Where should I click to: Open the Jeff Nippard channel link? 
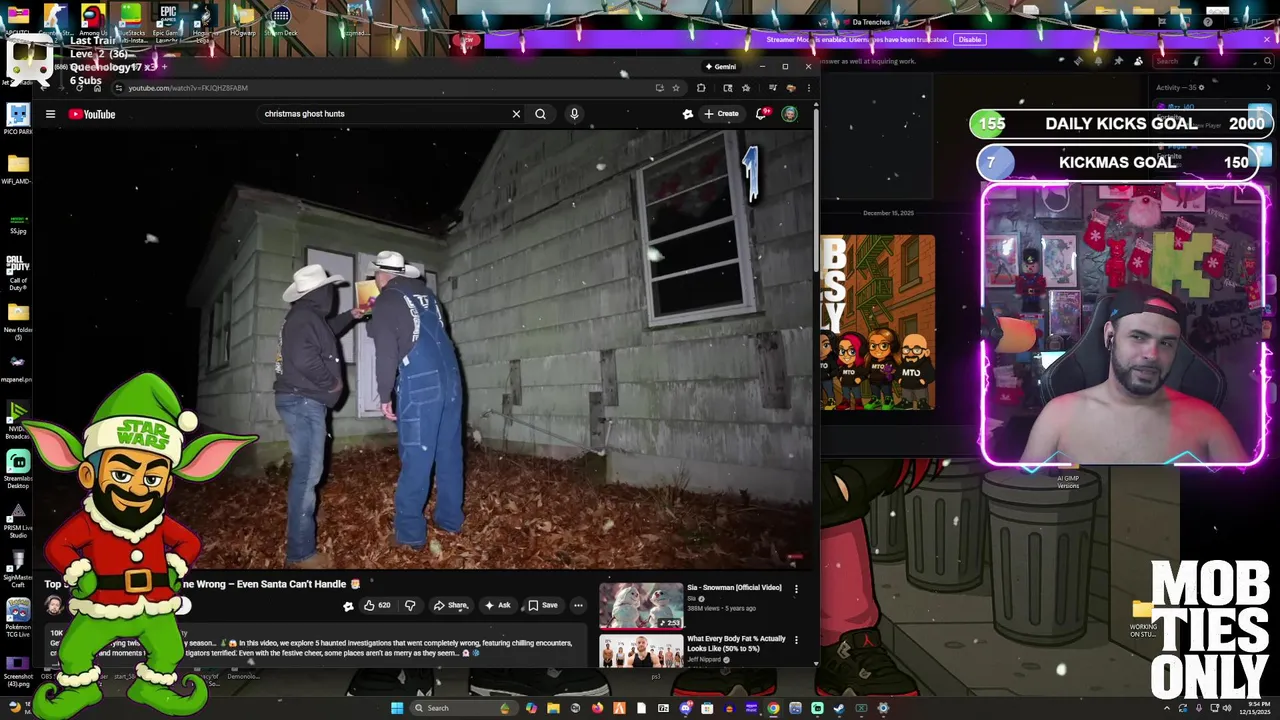tap(705, 660)
